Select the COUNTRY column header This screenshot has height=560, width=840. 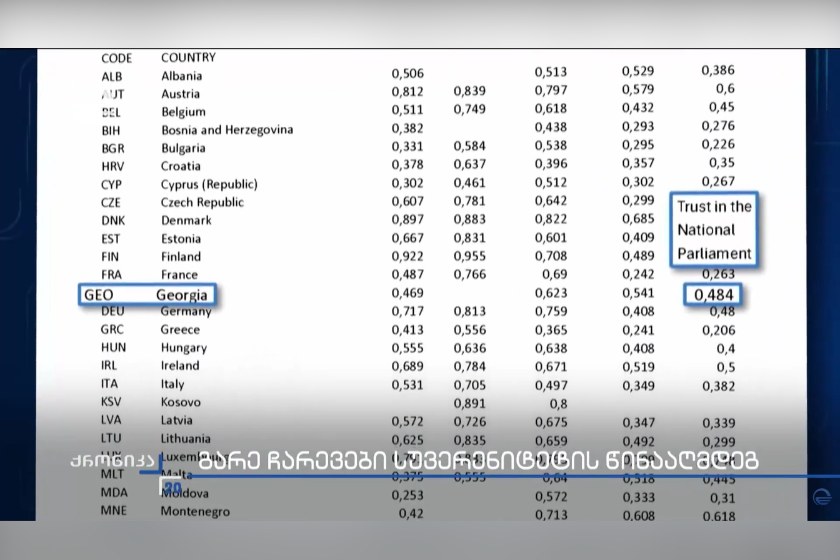(x=188, y=57)
